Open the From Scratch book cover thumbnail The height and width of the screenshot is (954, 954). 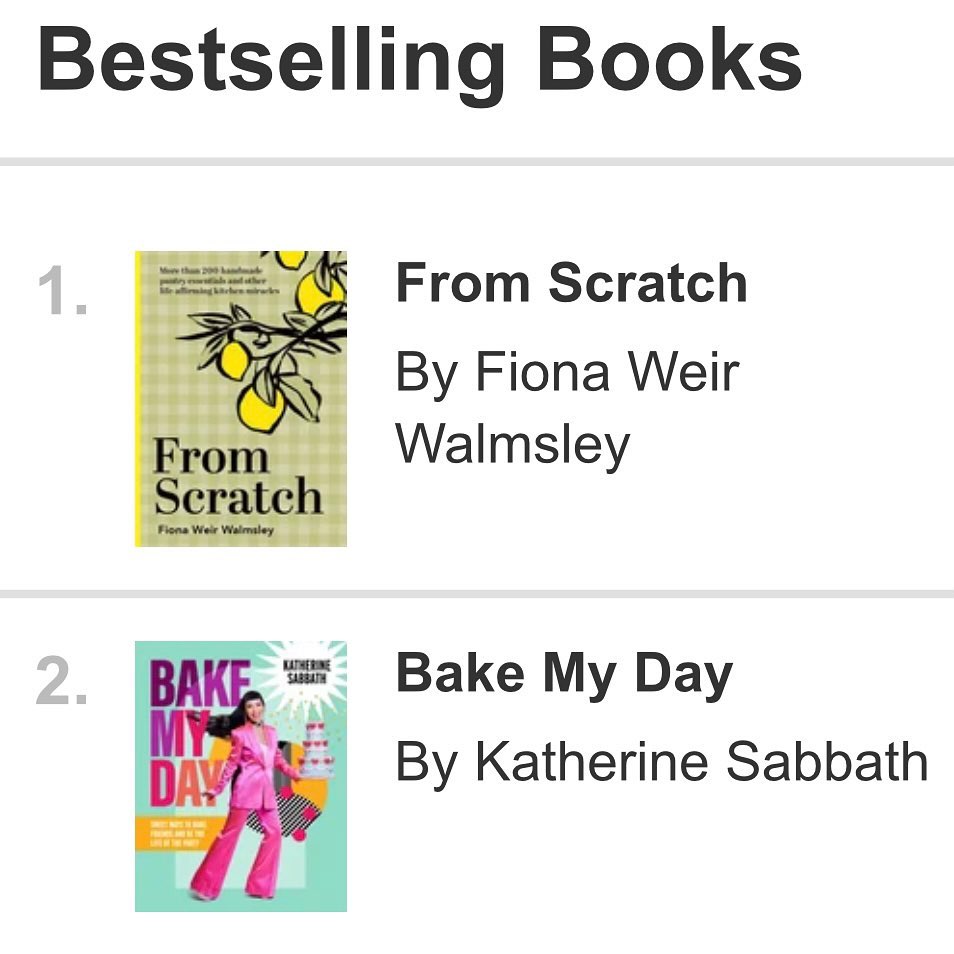coord(241,399)
